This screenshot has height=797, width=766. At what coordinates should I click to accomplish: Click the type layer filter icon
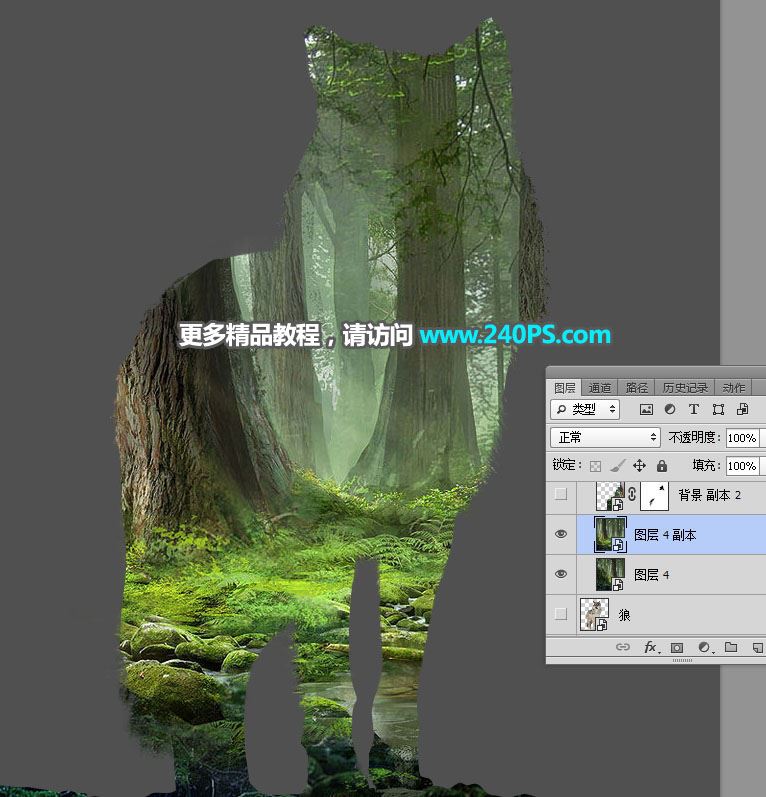pos(694,410)
